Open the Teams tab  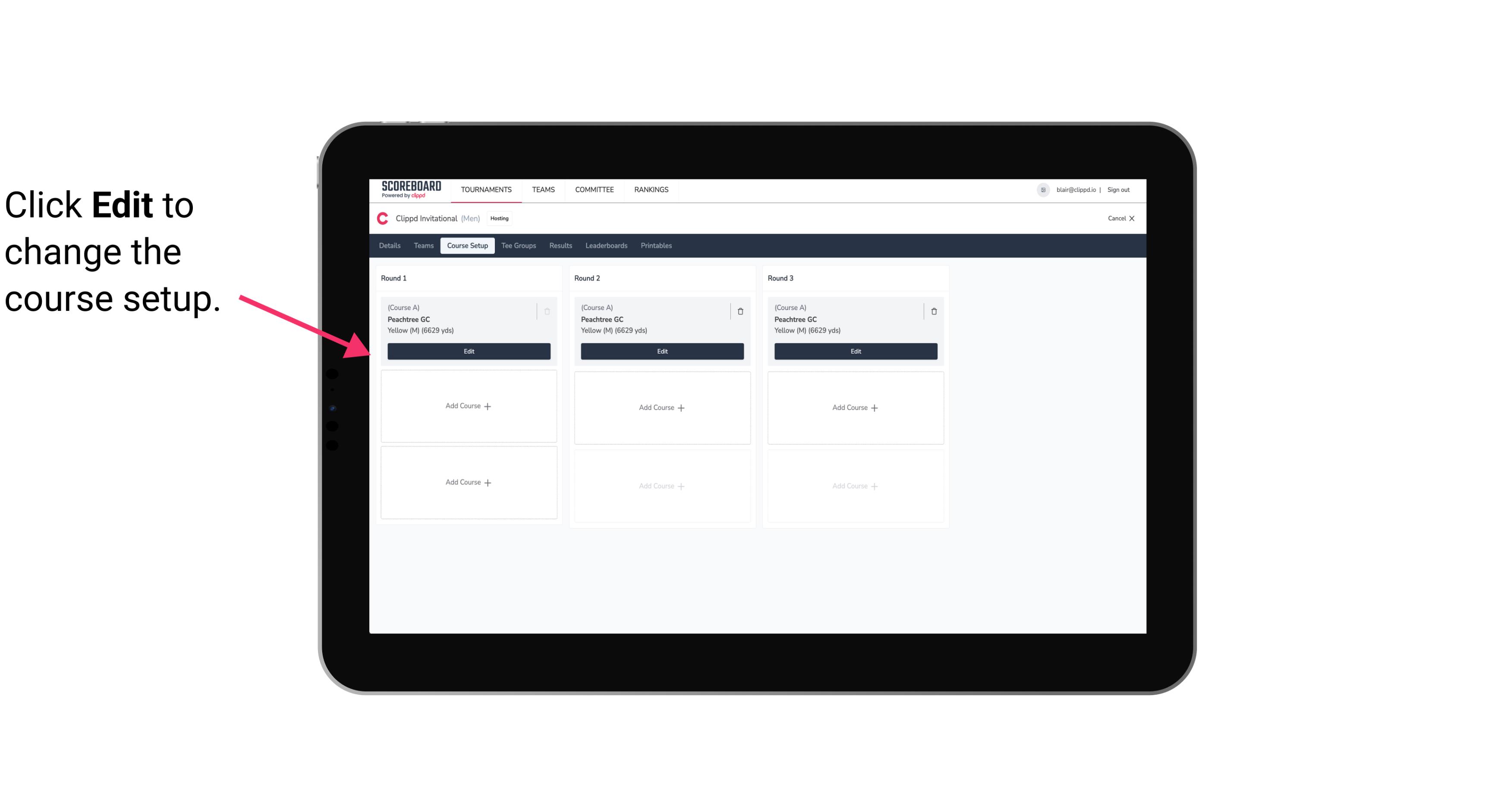click(423, 245)
